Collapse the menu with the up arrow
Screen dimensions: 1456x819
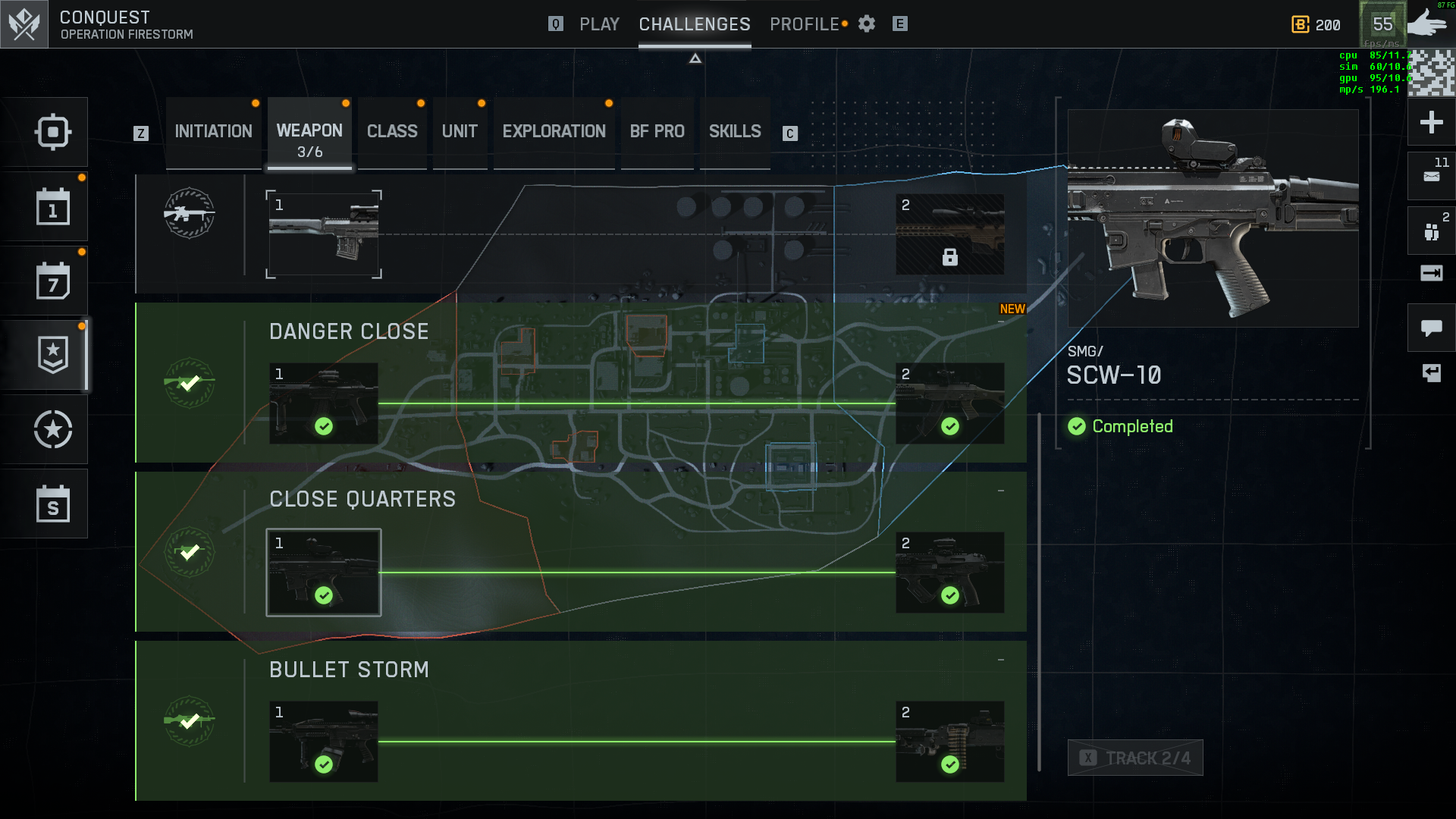click(x=695, y=58)
